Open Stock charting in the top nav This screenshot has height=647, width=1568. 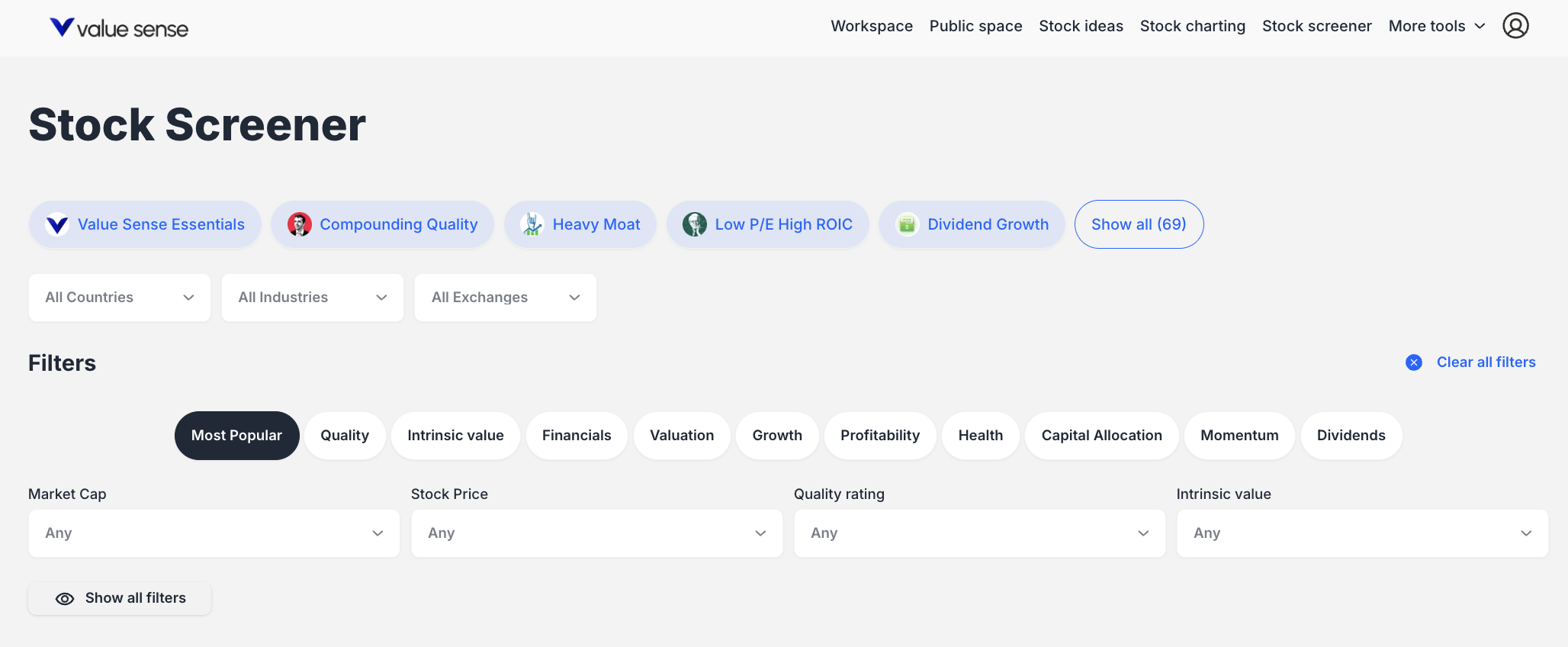click(x=1193, y=26)
